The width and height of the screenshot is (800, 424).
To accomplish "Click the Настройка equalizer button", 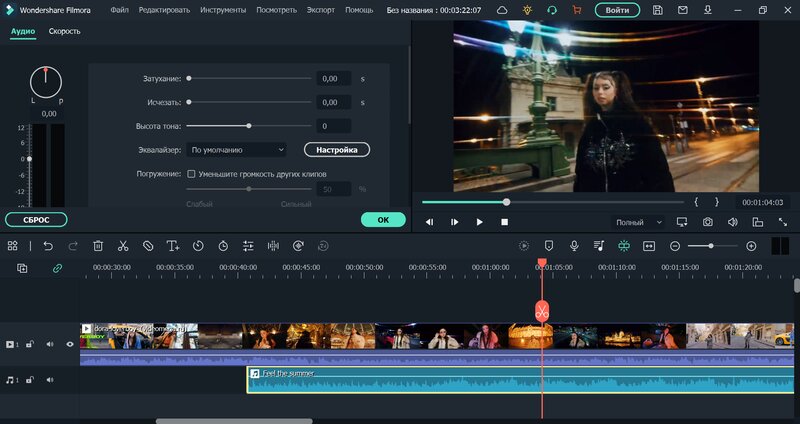I will 337,149.
